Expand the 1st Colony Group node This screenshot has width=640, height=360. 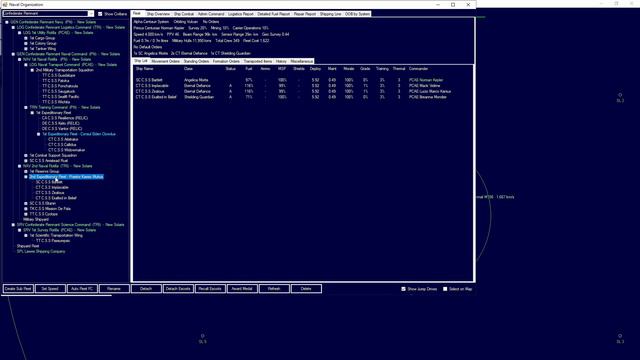[x=26, y=43]
